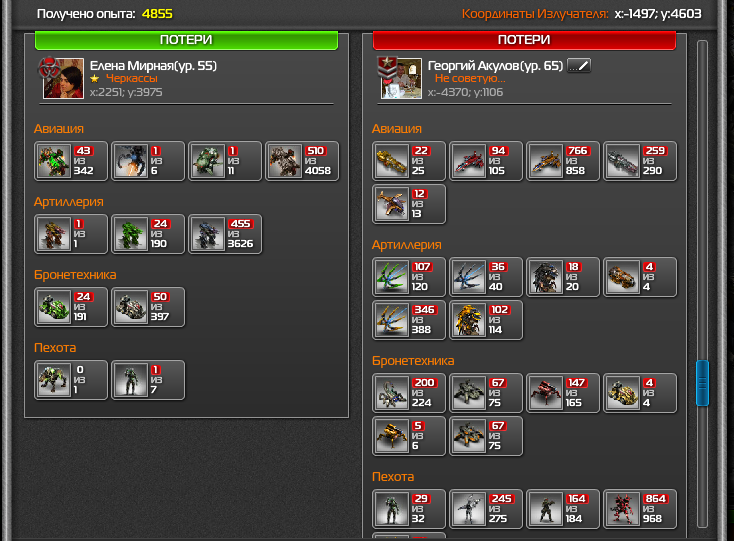This screenshot has width=734, height=541.
Task: Click Георгий Акулов's Авиация heading
Action: (x=396, y=129)
